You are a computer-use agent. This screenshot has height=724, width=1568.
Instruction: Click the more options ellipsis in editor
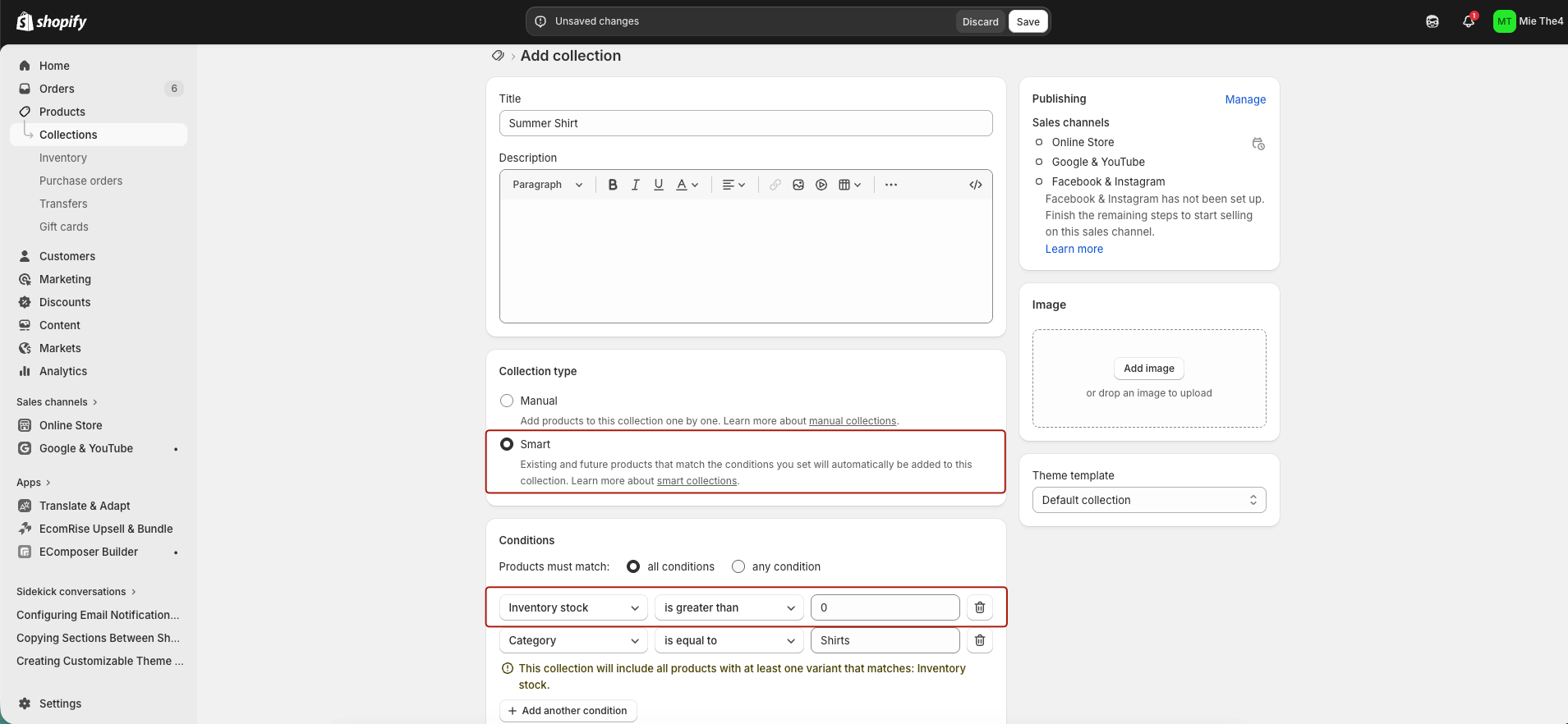pos(891,185)
